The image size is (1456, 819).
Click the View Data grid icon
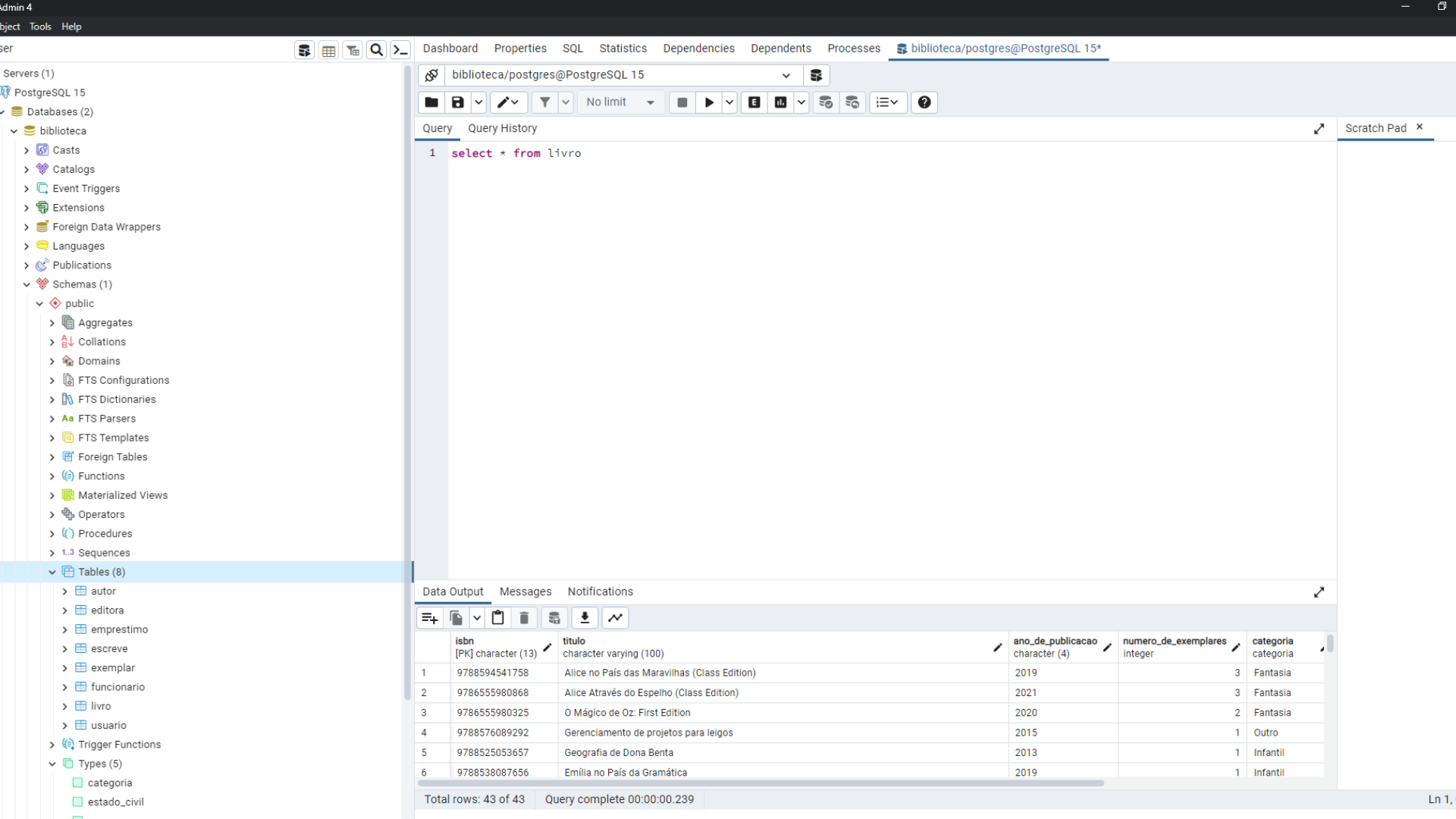[x=328, y=50]
